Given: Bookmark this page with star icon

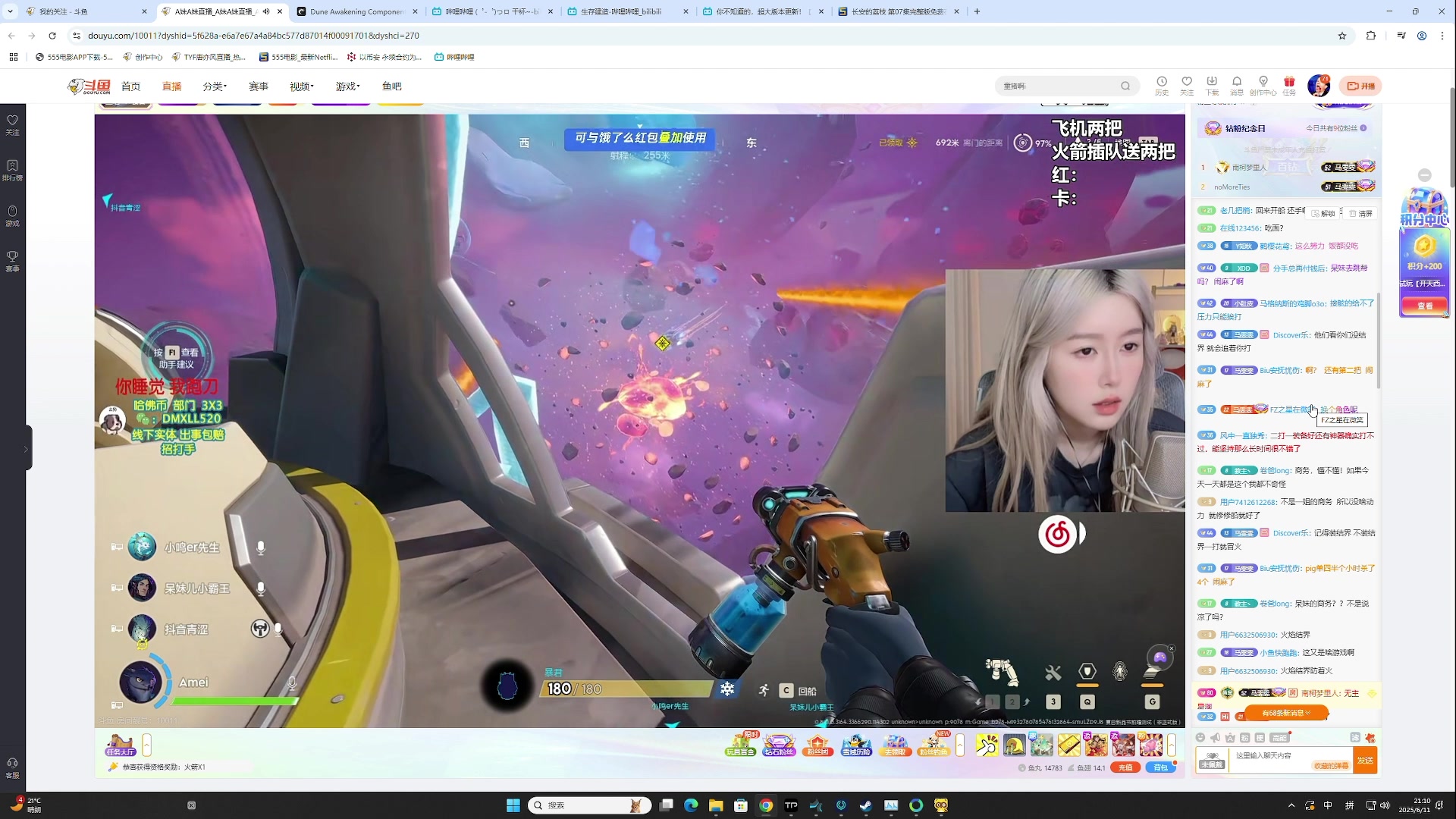Looking at the screenshot, I should coord(1342,36).
